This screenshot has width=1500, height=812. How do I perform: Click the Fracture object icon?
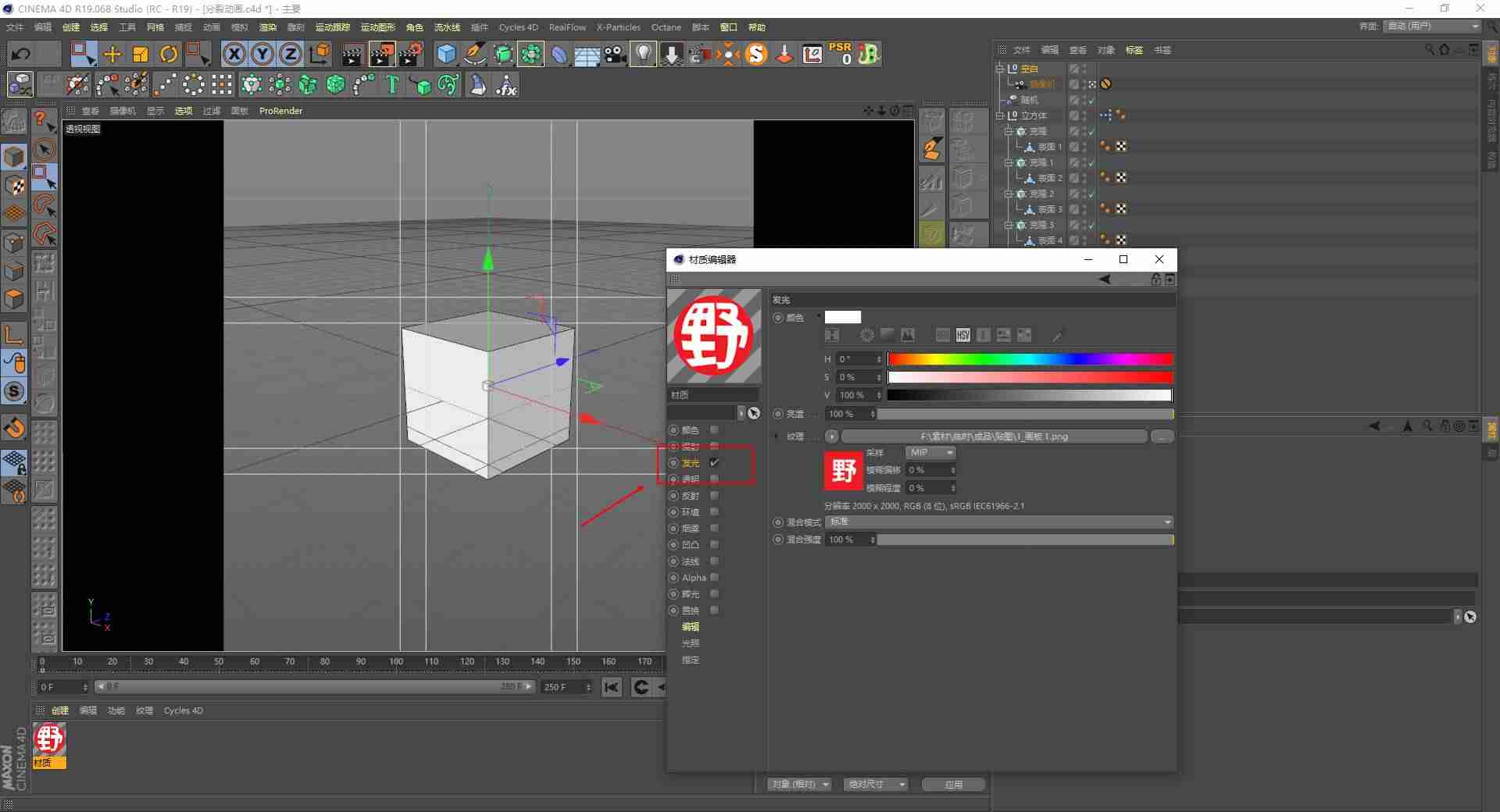308,84
